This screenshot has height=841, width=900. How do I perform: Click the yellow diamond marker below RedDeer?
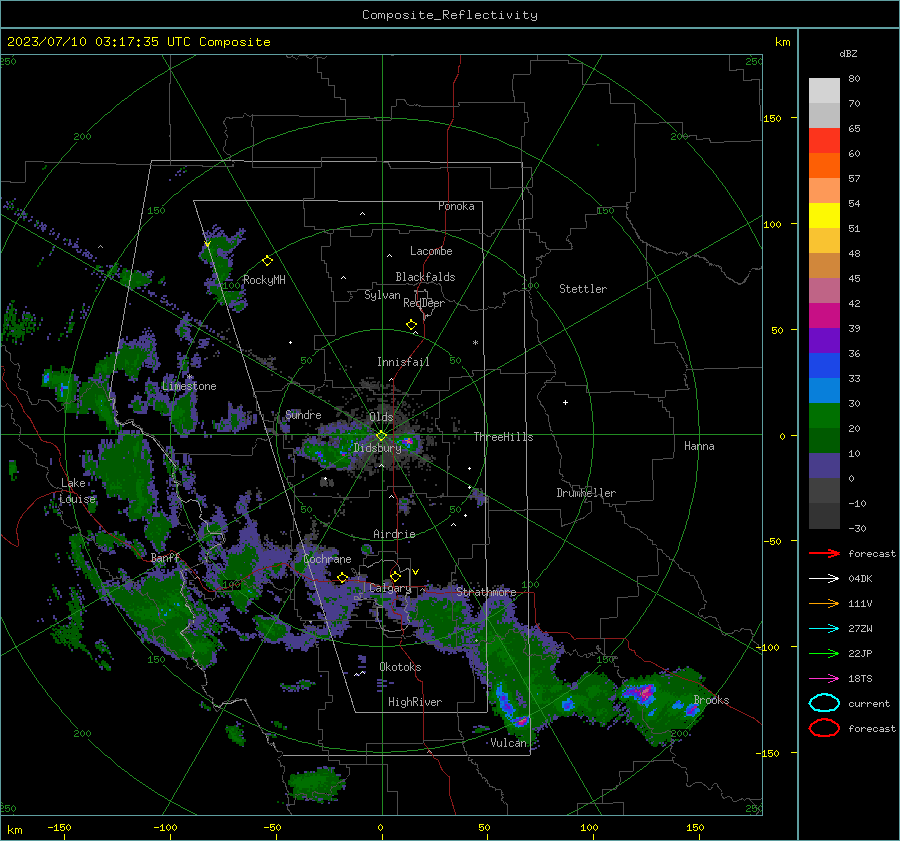tap(411, 325)
